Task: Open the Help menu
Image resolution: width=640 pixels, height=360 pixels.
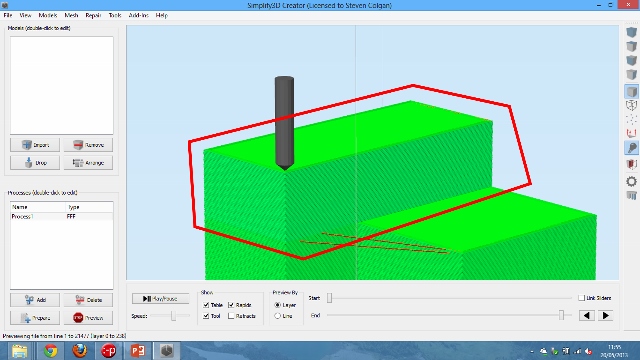Action: click(x=162, y=15)
